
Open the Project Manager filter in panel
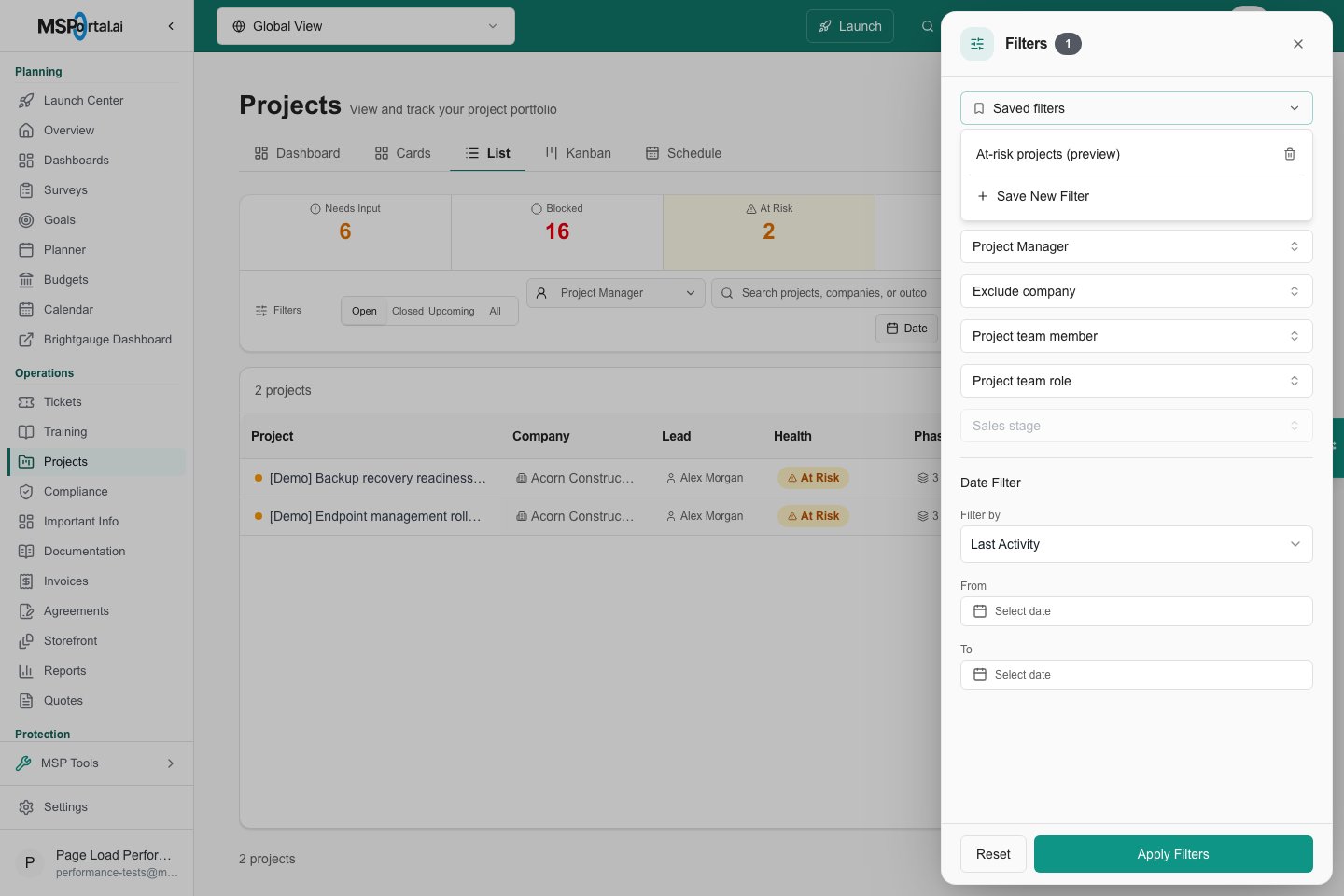click(1137, 246)
